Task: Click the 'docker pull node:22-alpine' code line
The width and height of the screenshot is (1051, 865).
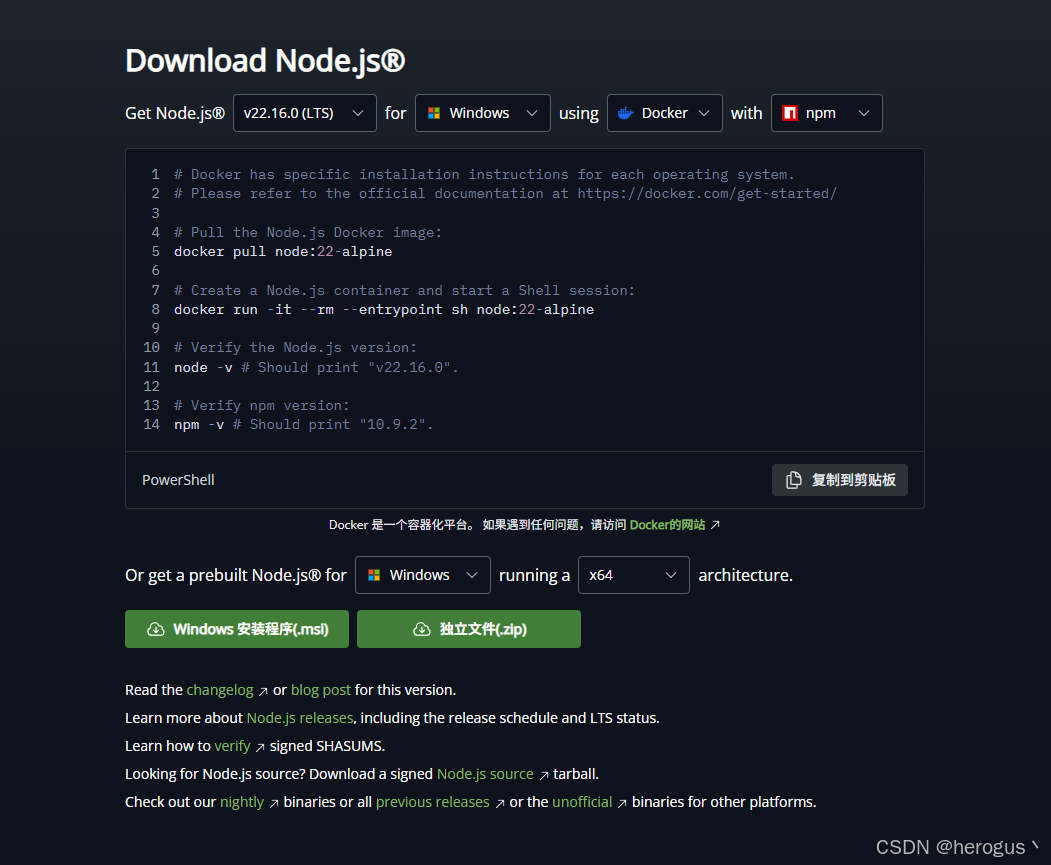Action: pos(283,252)
